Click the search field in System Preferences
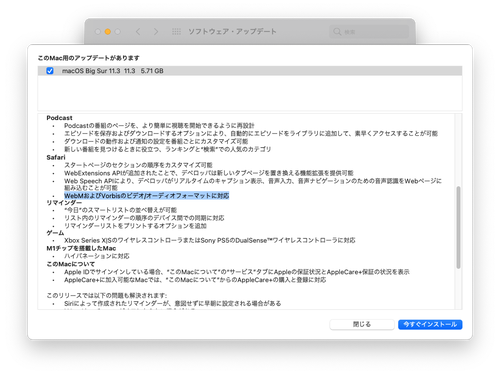Image resolution: width=500 pixels, height=376 pixels. (x=369, y=32)
